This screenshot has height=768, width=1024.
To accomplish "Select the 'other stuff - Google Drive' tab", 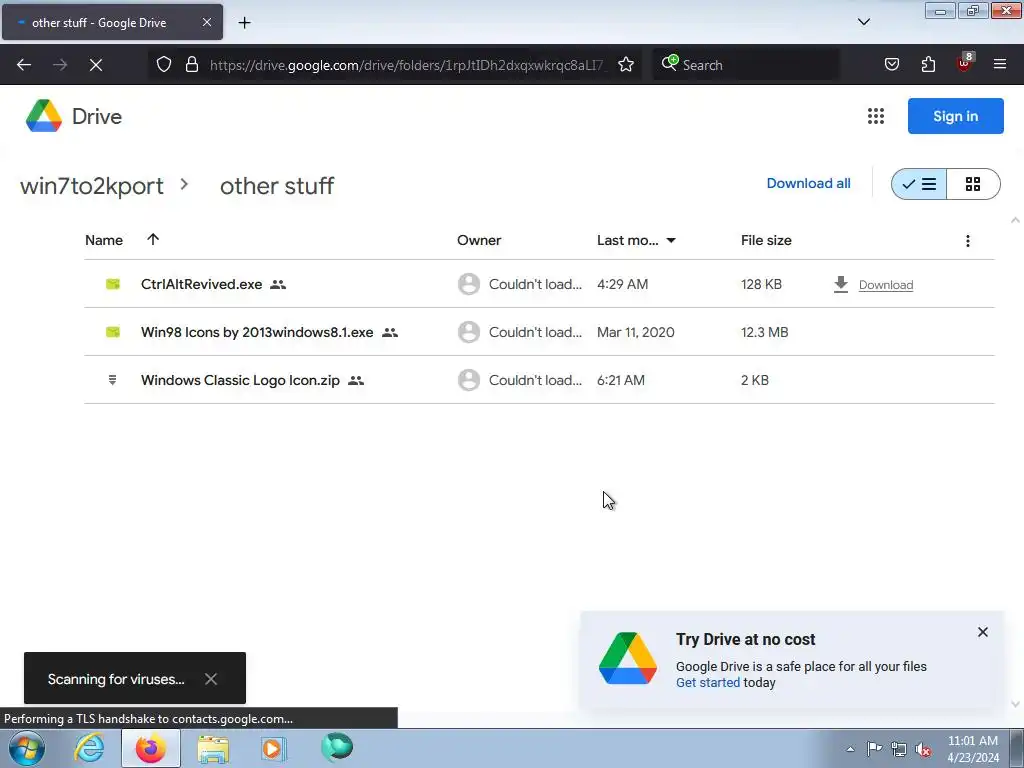I will tap(112, 22).
